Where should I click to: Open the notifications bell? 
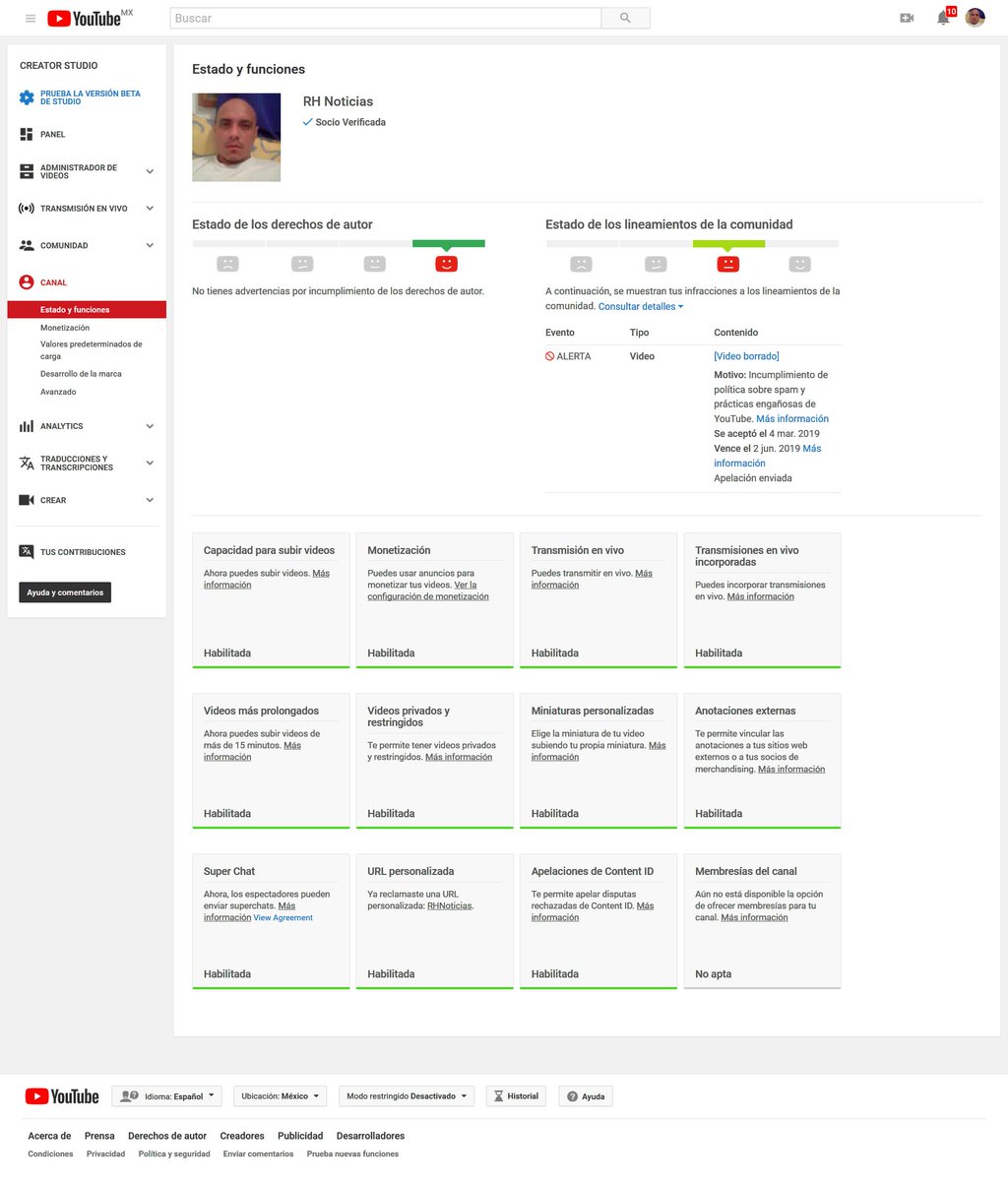tap(943, 18)
